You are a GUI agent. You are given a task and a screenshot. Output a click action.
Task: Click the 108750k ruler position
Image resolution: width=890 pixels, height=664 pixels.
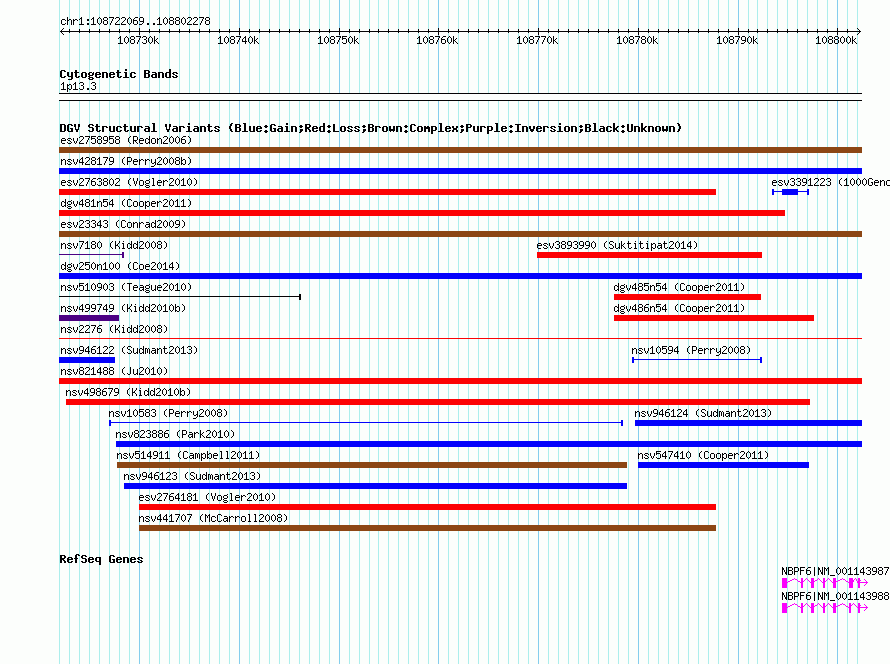tap(338, 40)
